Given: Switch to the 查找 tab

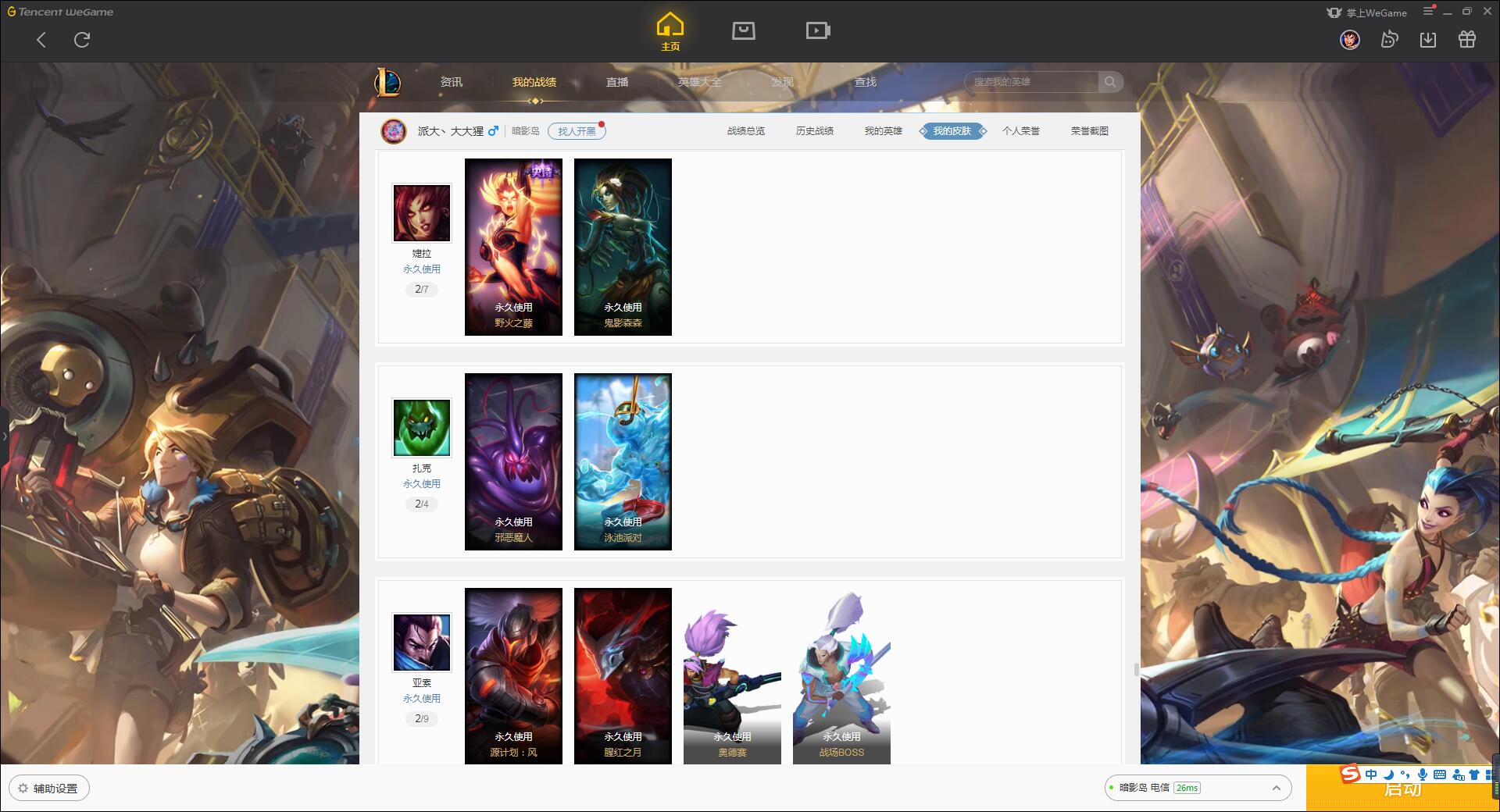Looking at the screenshot, I should pos(866,82).
